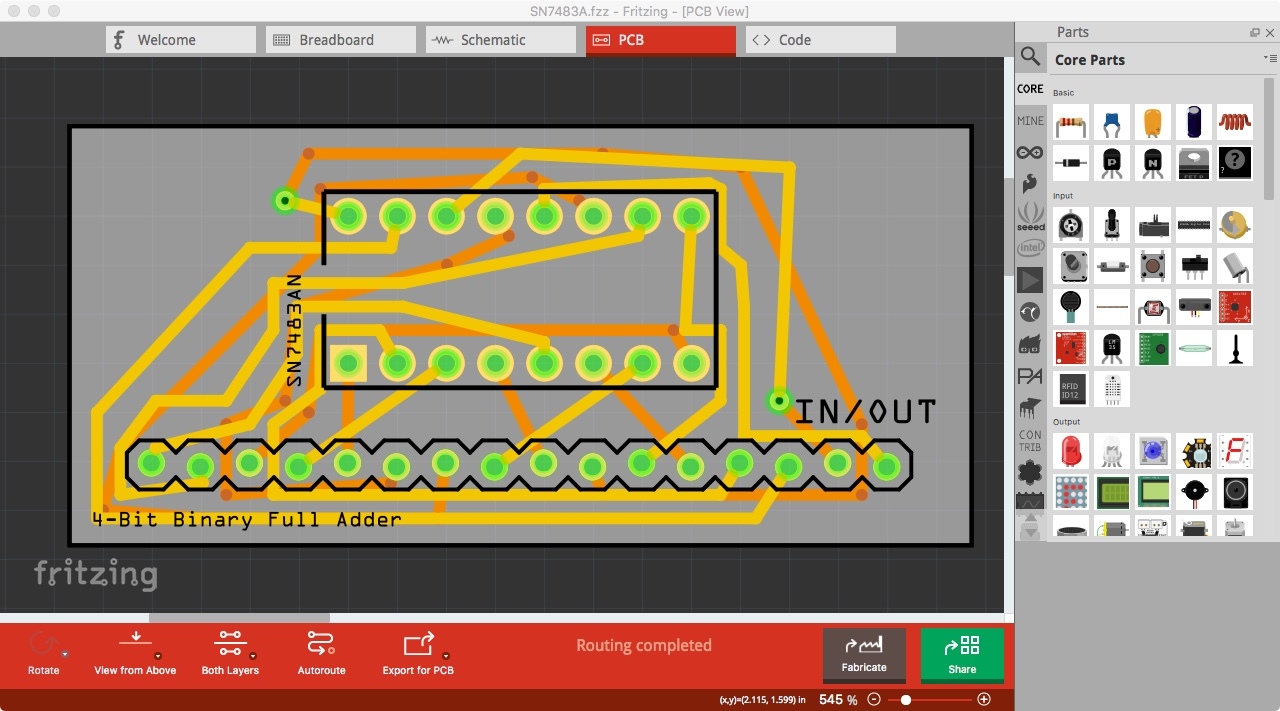Pin the Parts panel in place
This screenshot has height=711, width=1280.
click(x=1253, y=32)
